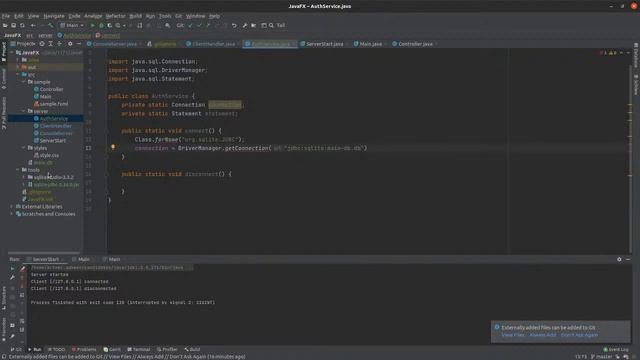Open Run panel gear settings
Image resolution: width=640 pixels, height=360 pixels.
pyautogui.click(x=619, y=259)
